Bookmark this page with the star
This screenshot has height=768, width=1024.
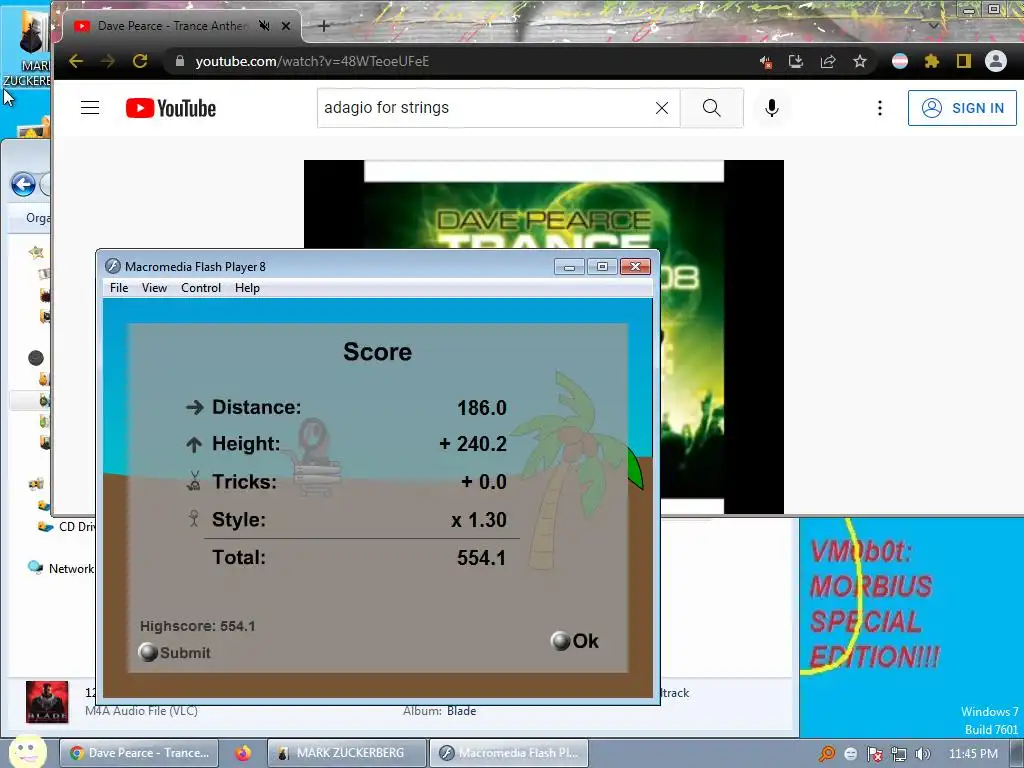[x=859, y=61]
